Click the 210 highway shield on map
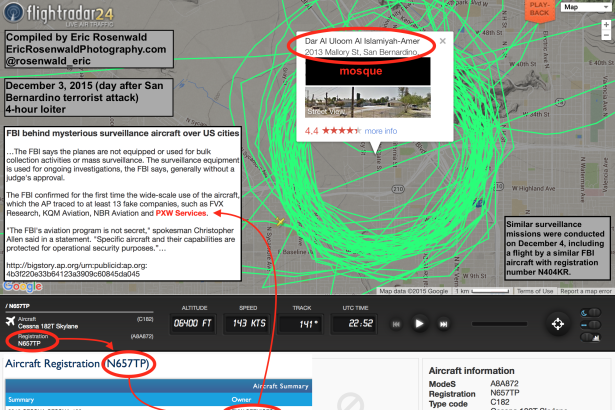Image resolution: width=615 pixels, height=410 pixels. click(398, 190)
